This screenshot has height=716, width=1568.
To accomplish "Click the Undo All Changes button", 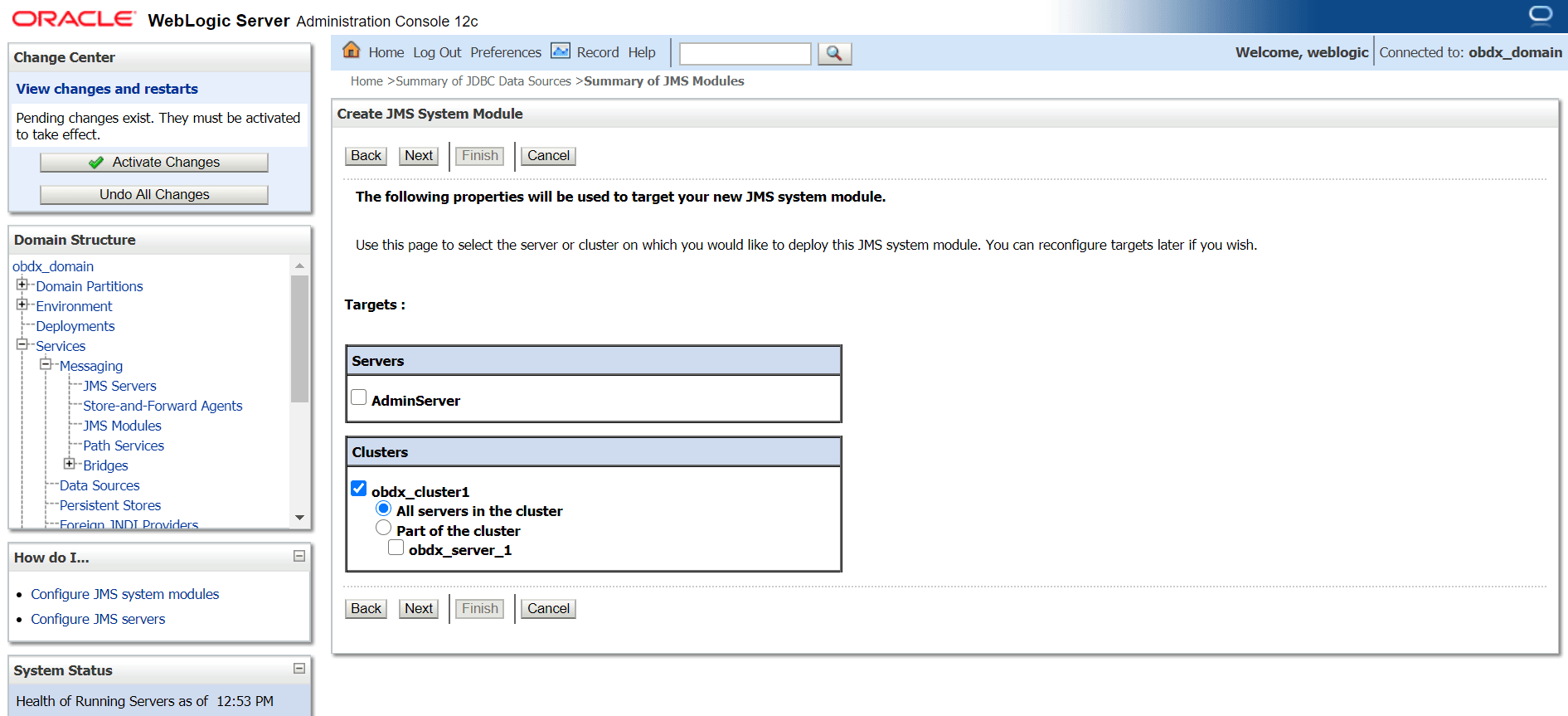I will (154, 195).
